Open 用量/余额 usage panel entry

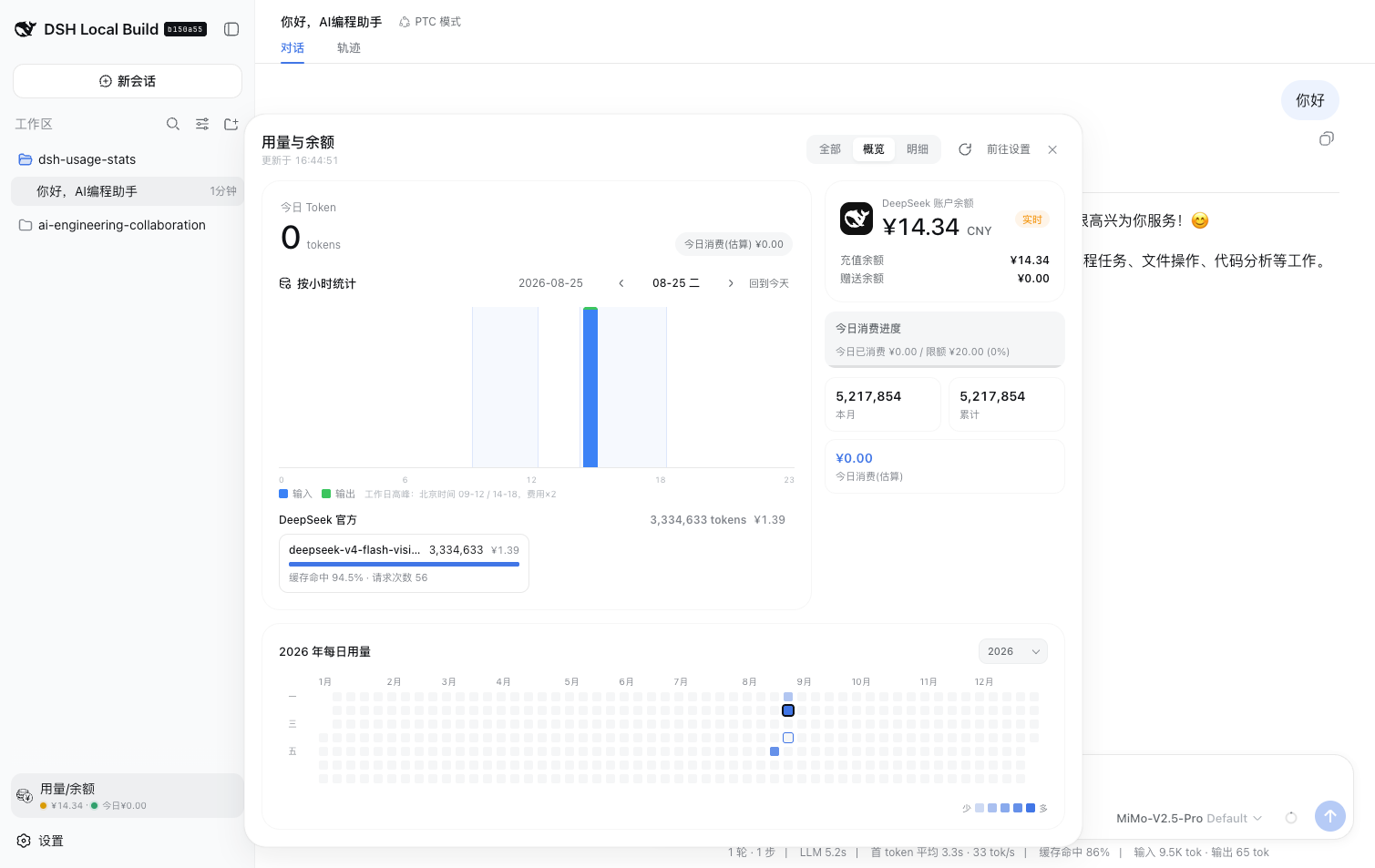(x=128, y=796)
